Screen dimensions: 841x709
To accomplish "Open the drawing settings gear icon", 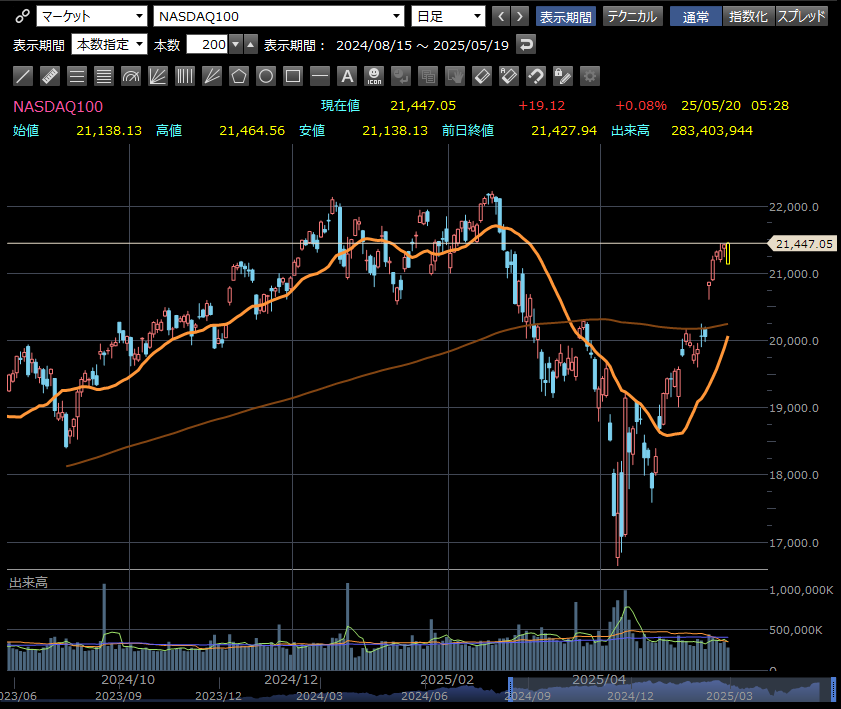I will point(590,76).
